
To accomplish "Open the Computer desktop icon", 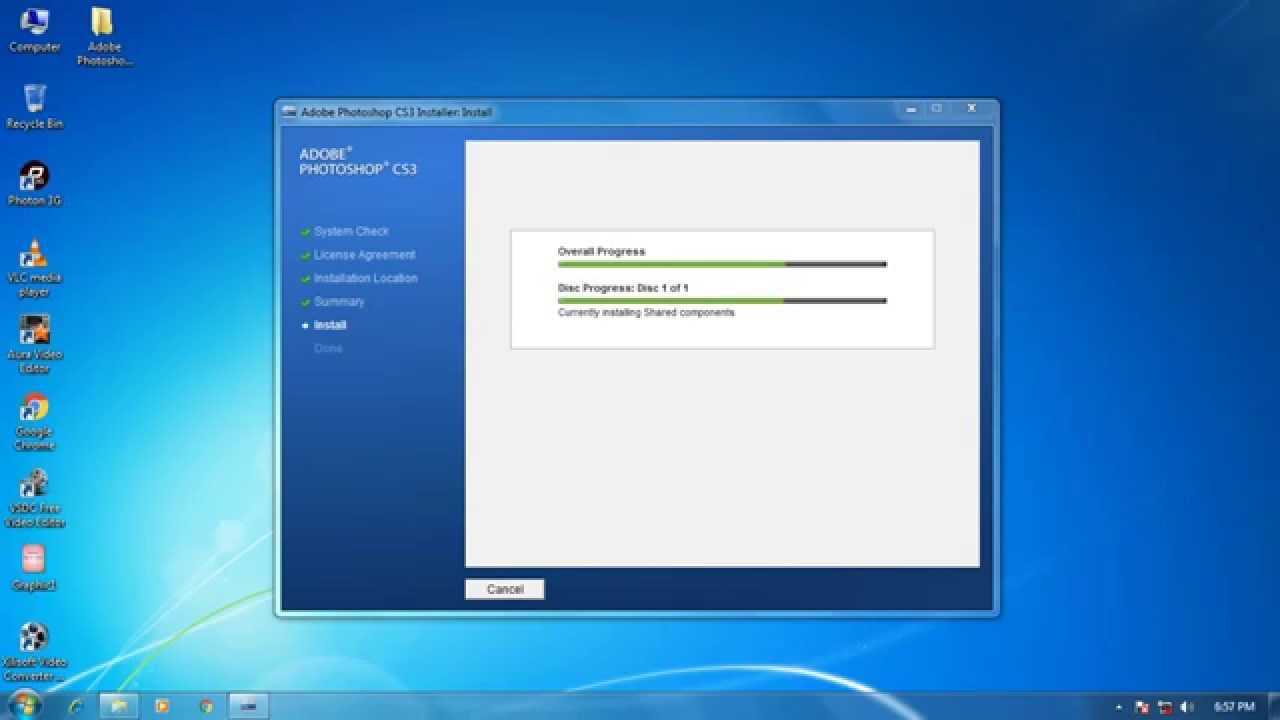I will pos(35,30).
